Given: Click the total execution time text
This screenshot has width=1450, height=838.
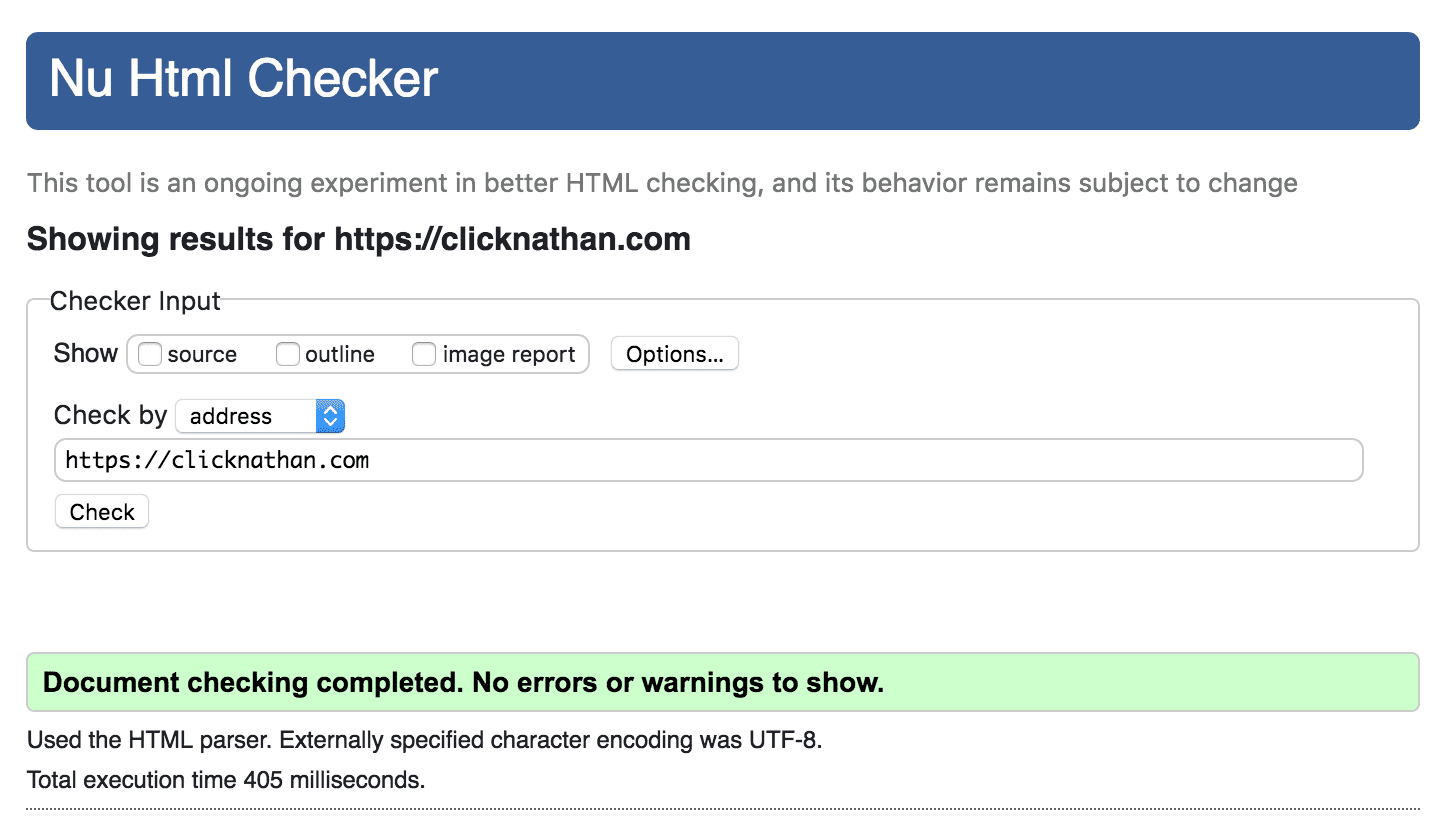Looking at the screenshot, I should click(x=226, y=779).
